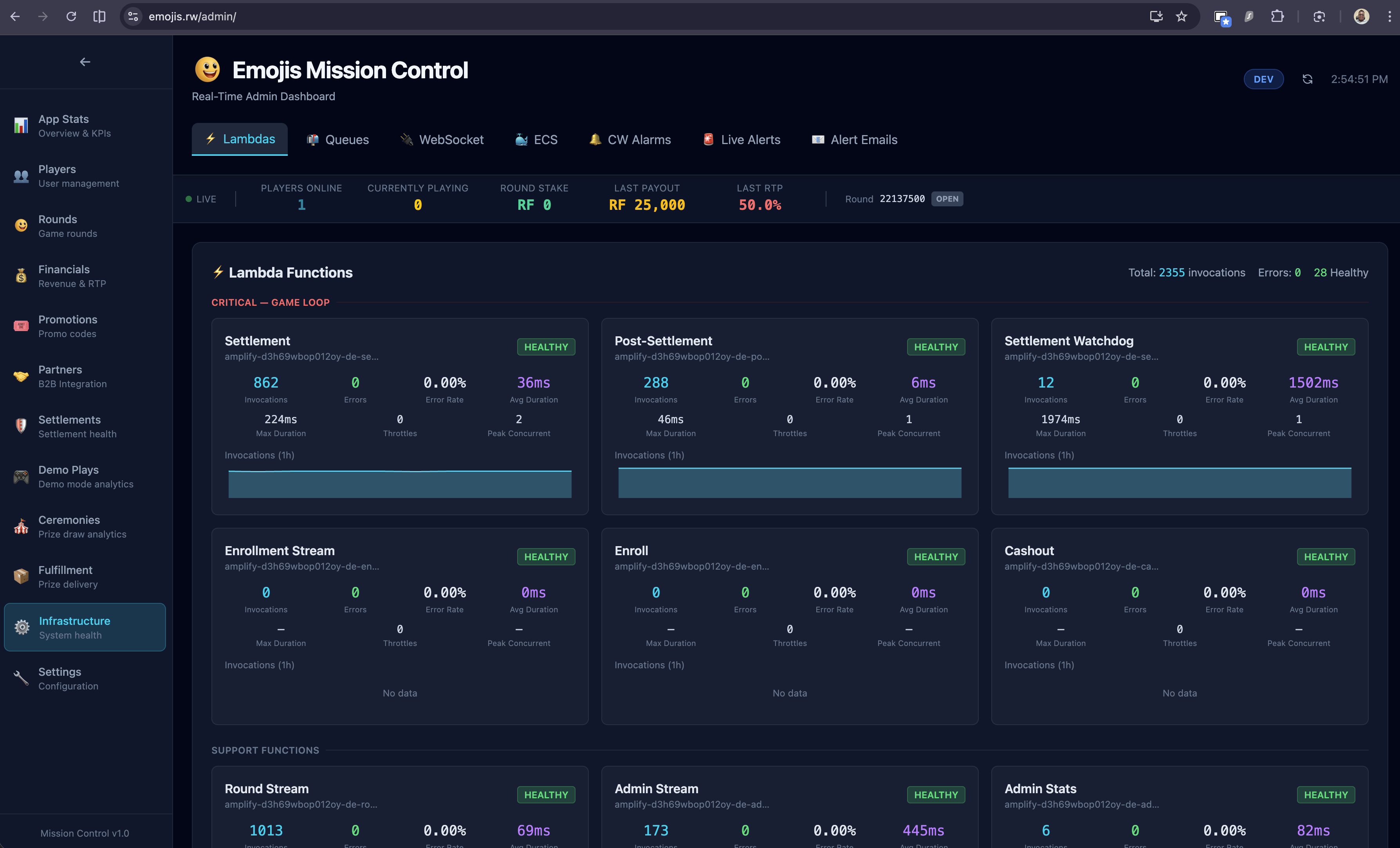Open the App Stats bar chart icon
The width and height of the screenshot is (1400, 848).
pos(21,126)
